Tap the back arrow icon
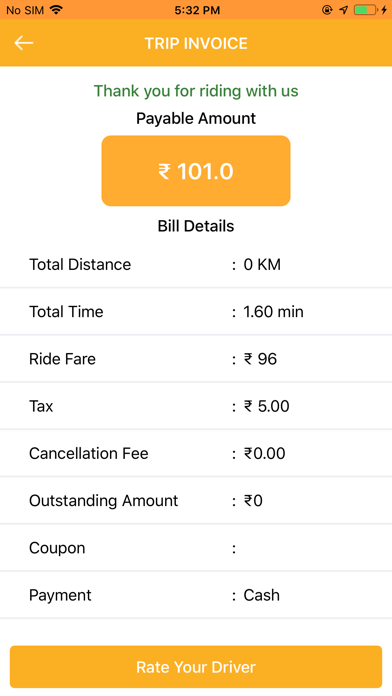The height and width of the screenshot is (696, 392). (24, 43)
